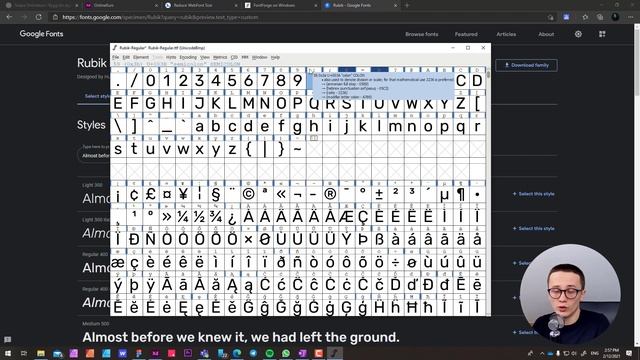This screenshot has width=640, height=360.
Task: Click the taskbar clock
Action: coord(611,353)
